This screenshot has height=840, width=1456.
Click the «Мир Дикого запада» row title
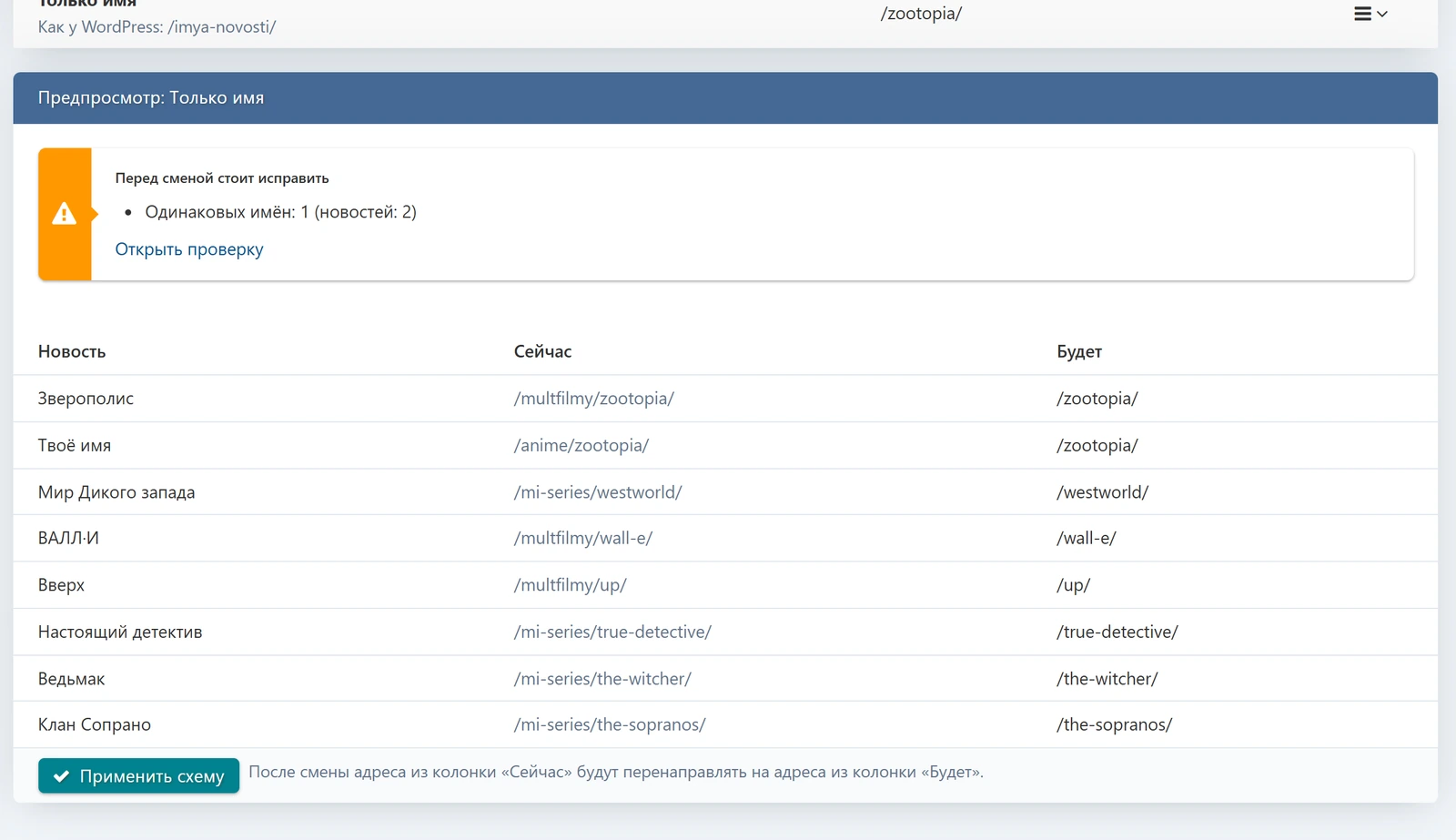[x=116, y=492]
